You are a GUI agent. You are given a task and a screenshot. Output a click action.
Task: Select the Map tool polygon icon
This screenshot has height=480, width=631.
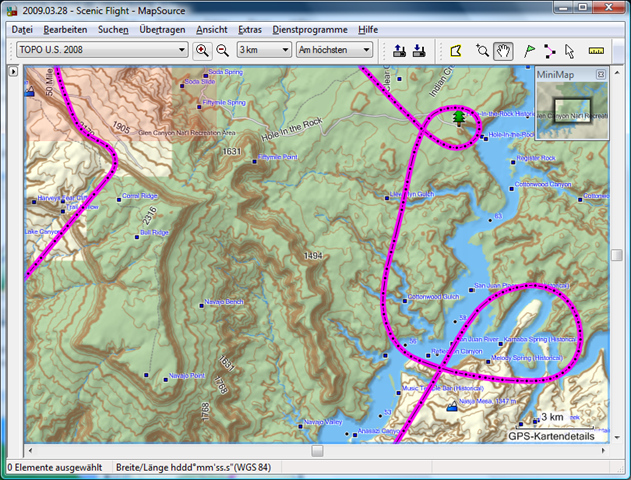click(x=456, y=50)
